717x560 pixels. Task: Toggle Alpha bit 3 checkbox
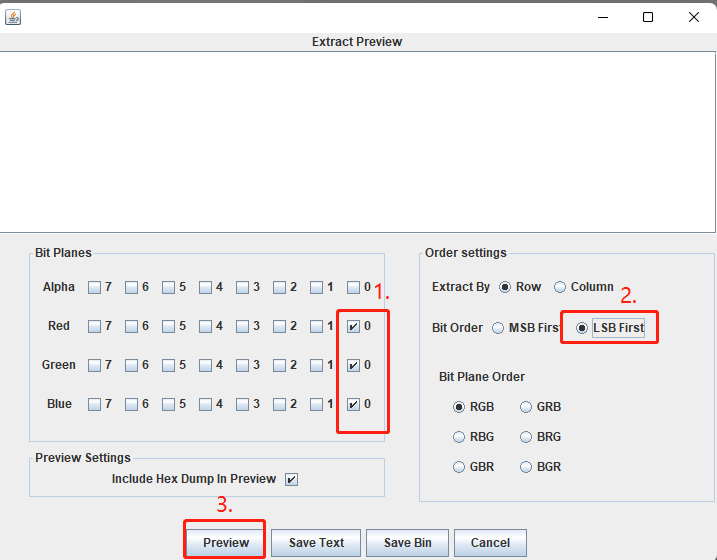click(242, 288)
